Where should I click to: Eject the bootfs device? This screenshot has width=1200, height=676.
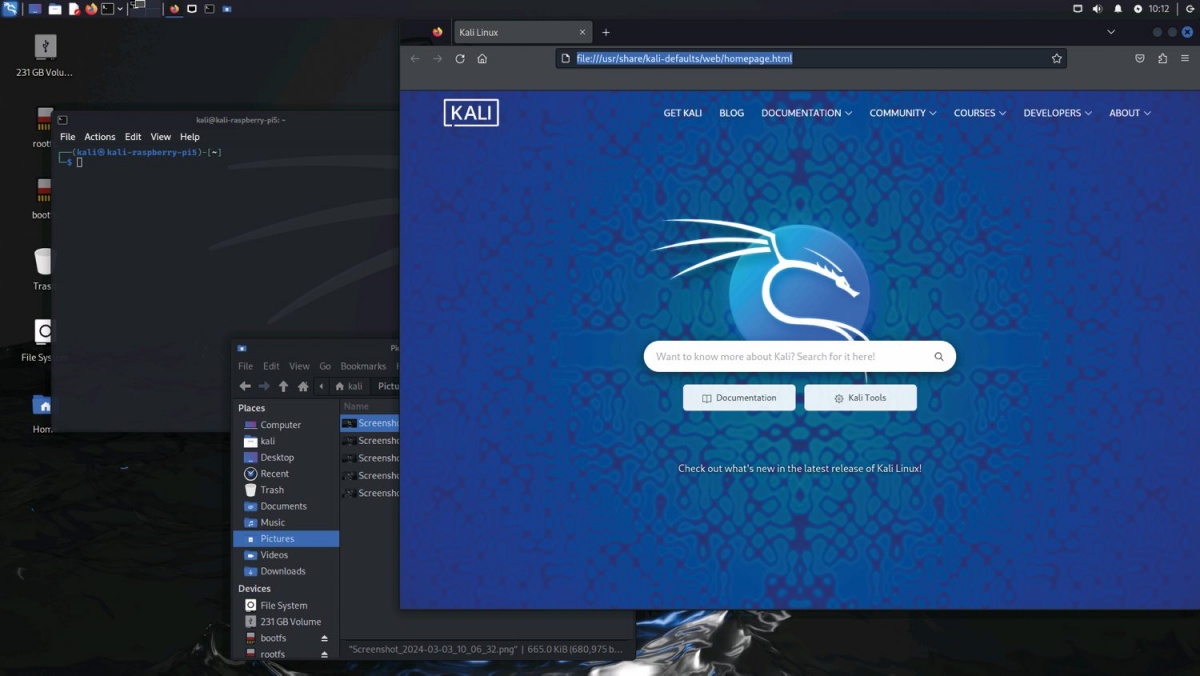(x=324, y=638)
